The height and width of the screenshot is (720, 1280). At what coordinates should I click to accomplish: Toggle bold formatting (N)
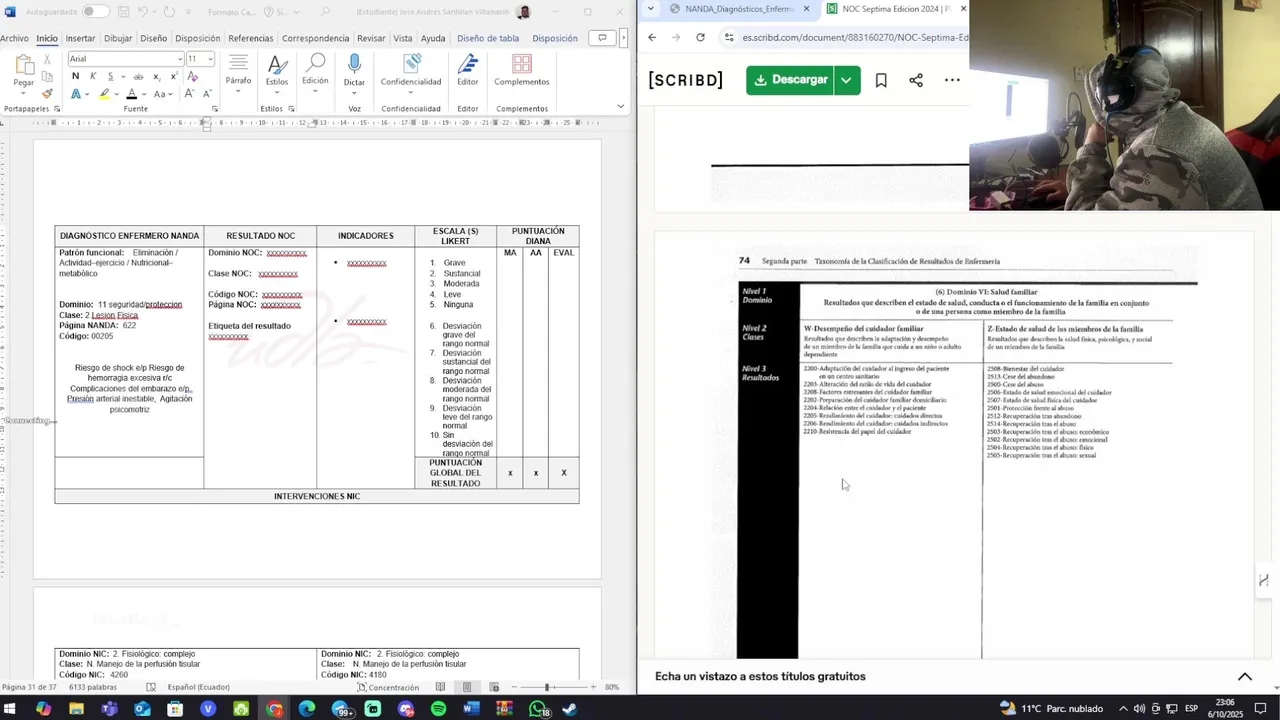[x=75, y=76]
